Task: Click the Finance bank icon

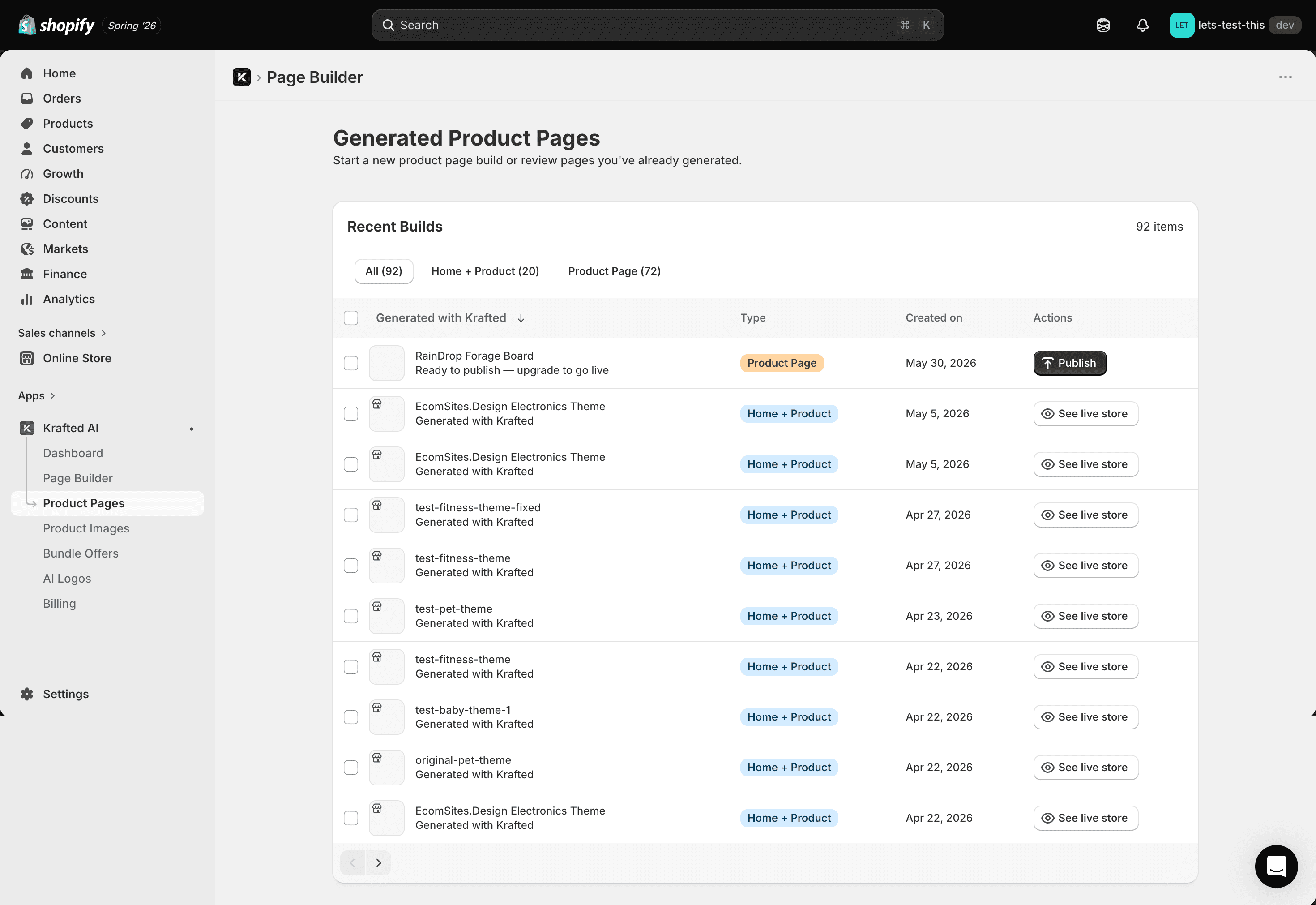Action: (27, 274)
